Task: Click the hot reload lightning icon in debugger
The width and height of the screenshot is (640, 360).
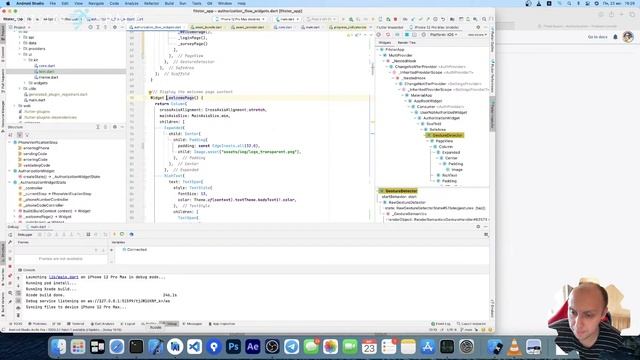Action: pyautogui.click(x=114, y=234)
